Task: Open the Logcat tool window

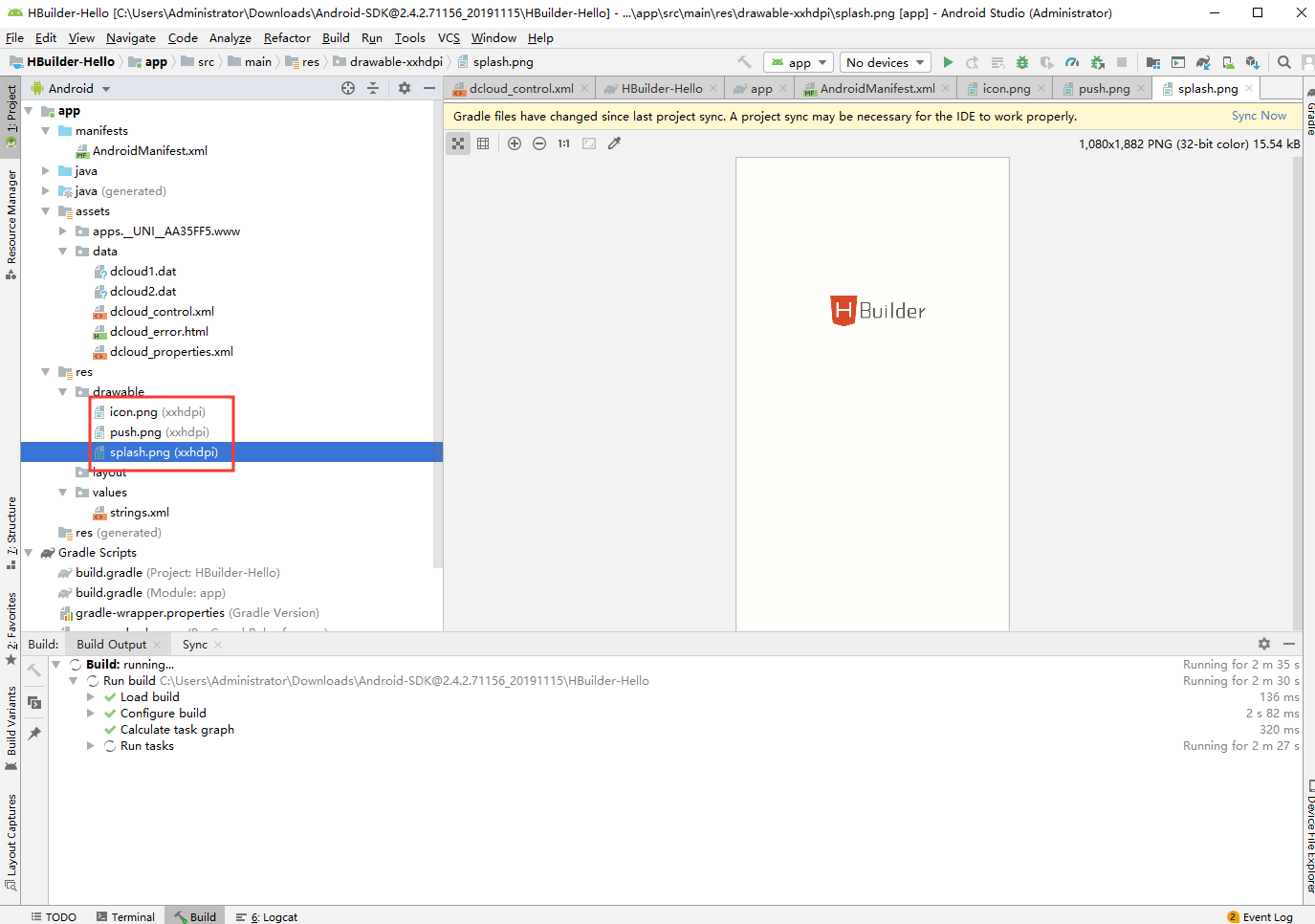Action: click(x=267, y=916)
